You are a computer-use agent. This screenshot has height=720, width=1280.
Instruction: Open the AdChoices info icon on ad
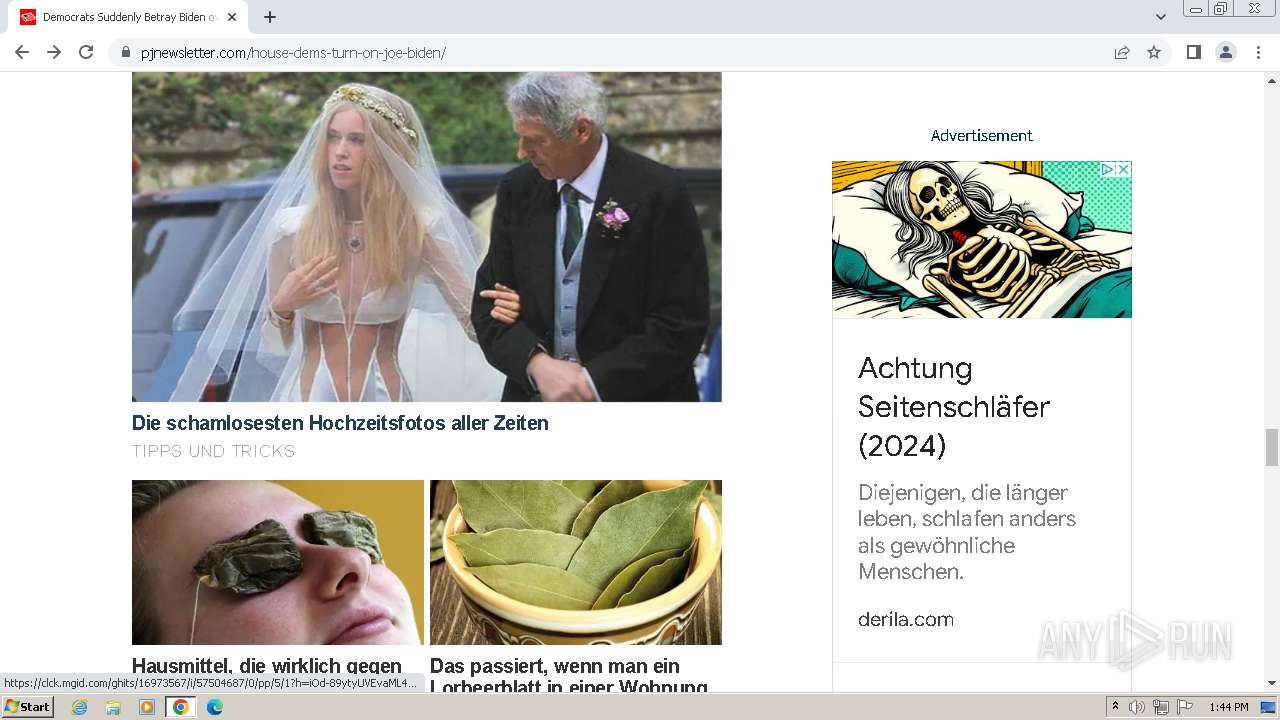(x=1107, y=169)
